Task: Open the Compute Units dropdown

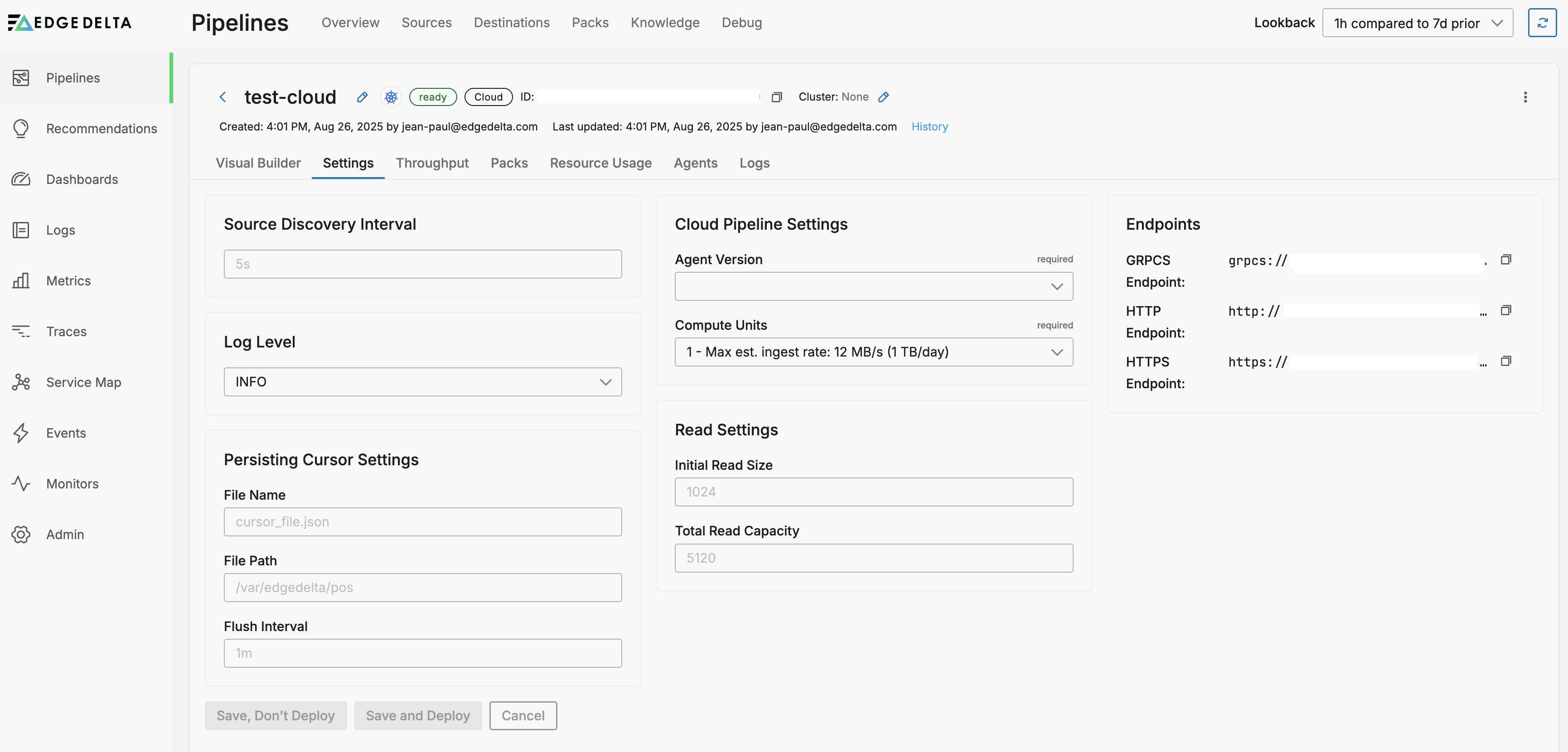Action: [x=873, y=352]
